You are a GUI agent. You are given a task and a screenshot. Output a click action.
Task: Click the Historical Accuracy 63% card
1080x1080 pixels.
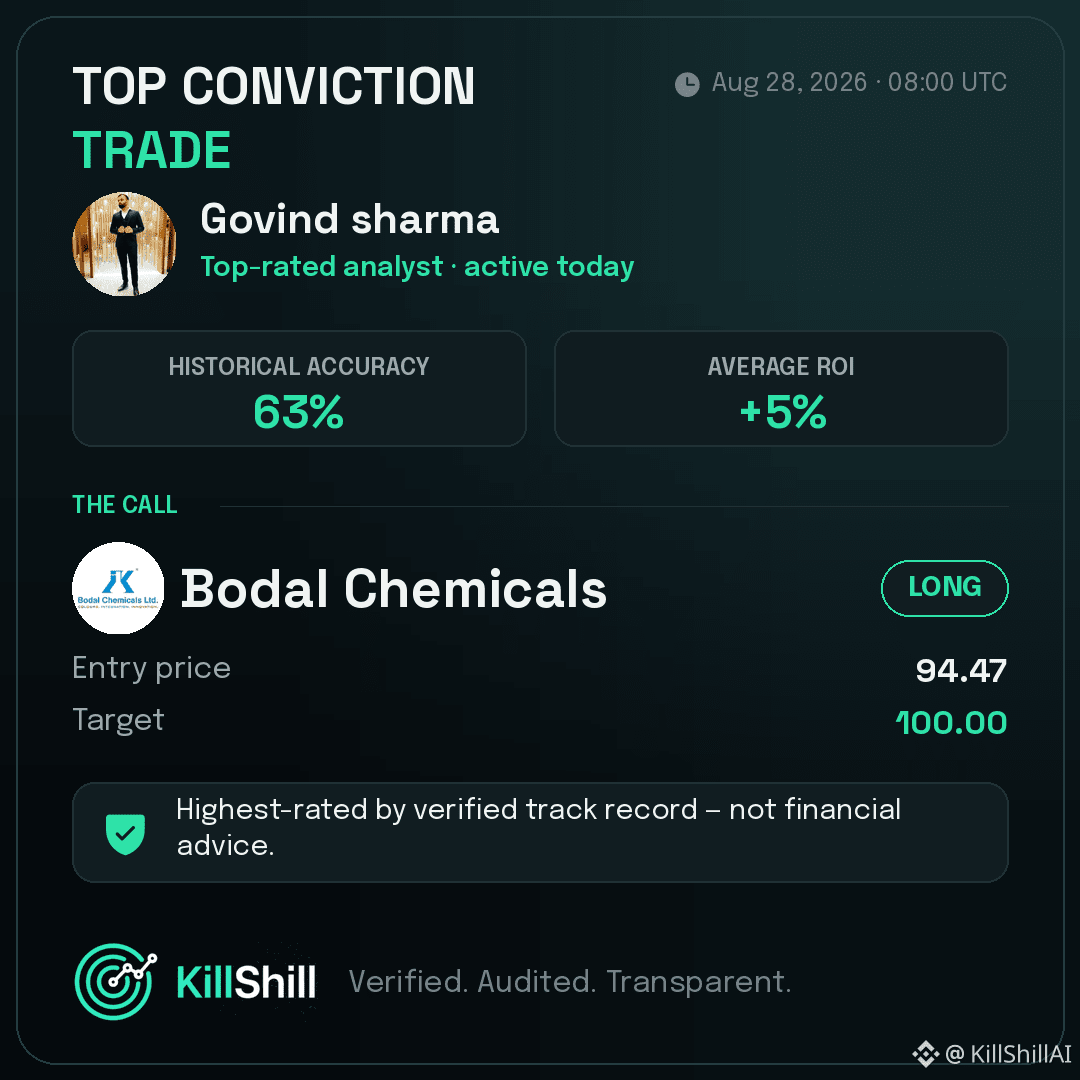pos(299,388)
